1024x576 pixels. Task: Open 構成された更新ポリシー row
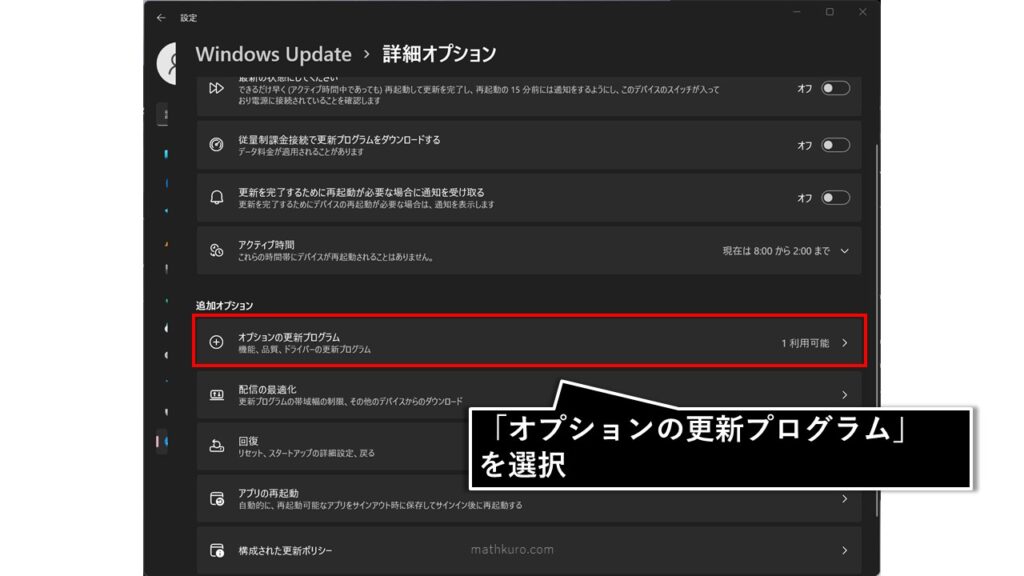pyautogui.click(x=529, y=551)
